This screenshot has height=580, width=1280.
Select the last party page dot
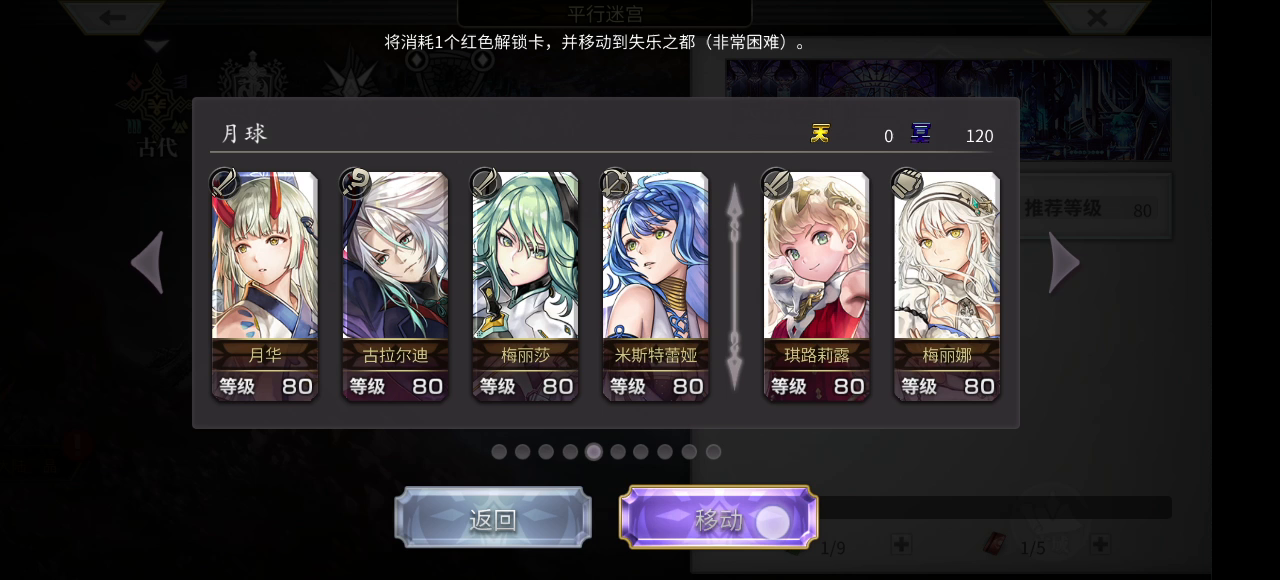pyautogui.click(x=713, y=452)
